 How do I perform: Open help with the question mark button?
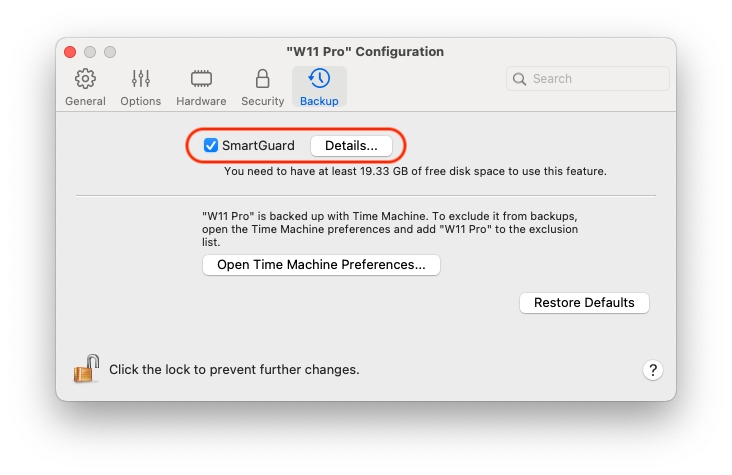pyautogui.click(x=652, y=370)
